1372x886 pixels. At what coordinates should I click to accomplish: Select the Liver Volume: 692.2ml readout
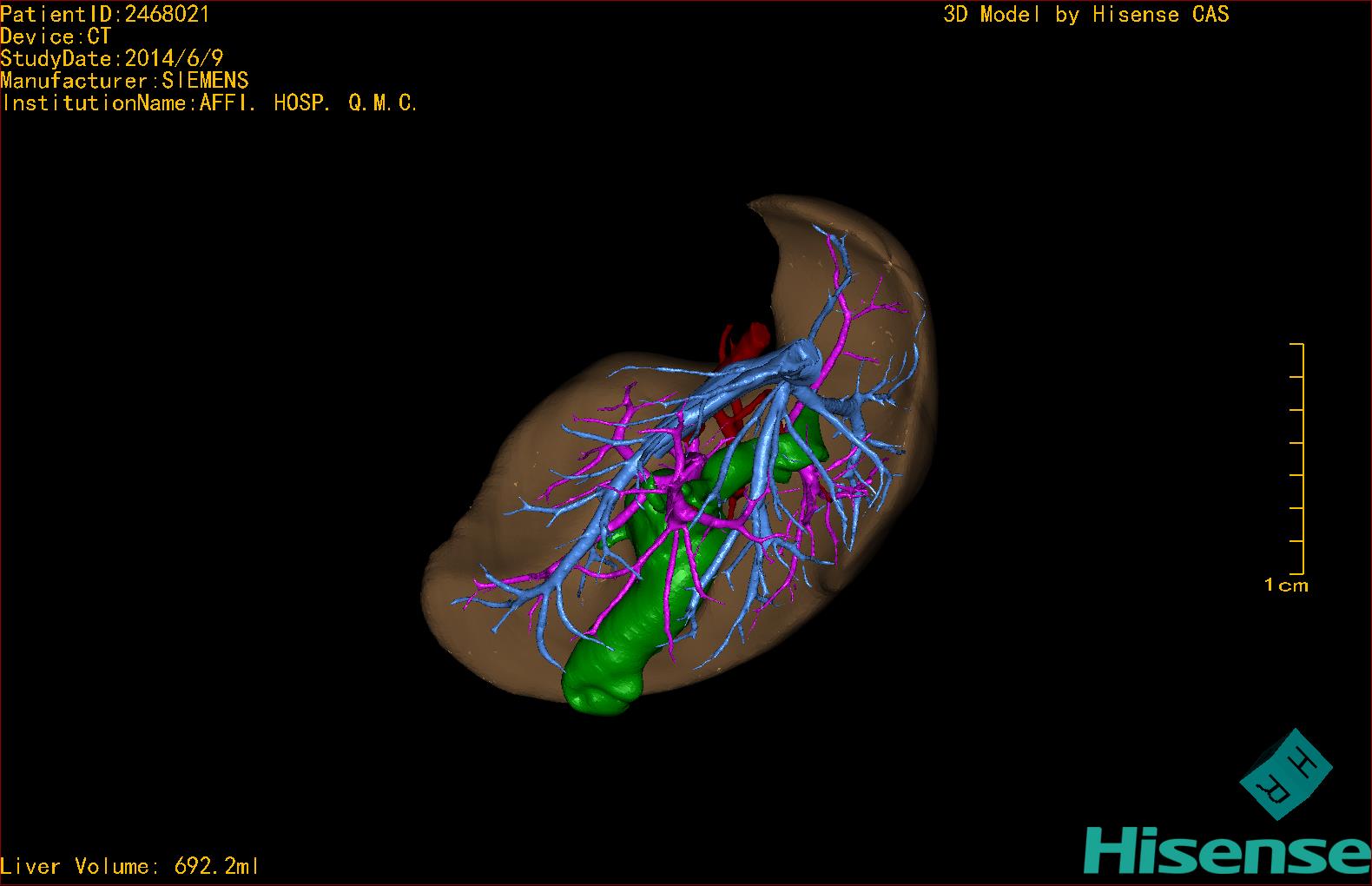click(129, 866)
